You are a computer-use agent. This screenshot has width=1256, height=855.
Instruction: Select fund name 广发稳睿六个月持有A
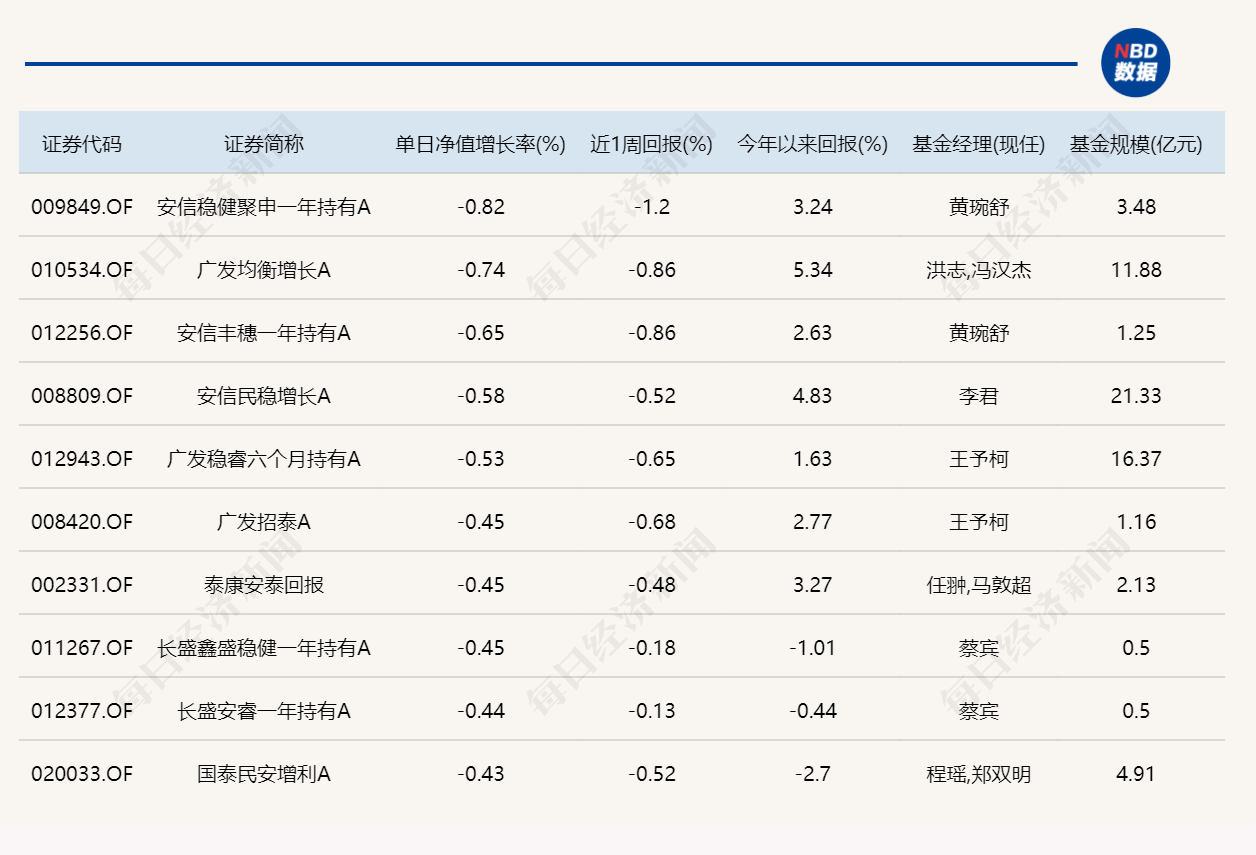point(264,459)
